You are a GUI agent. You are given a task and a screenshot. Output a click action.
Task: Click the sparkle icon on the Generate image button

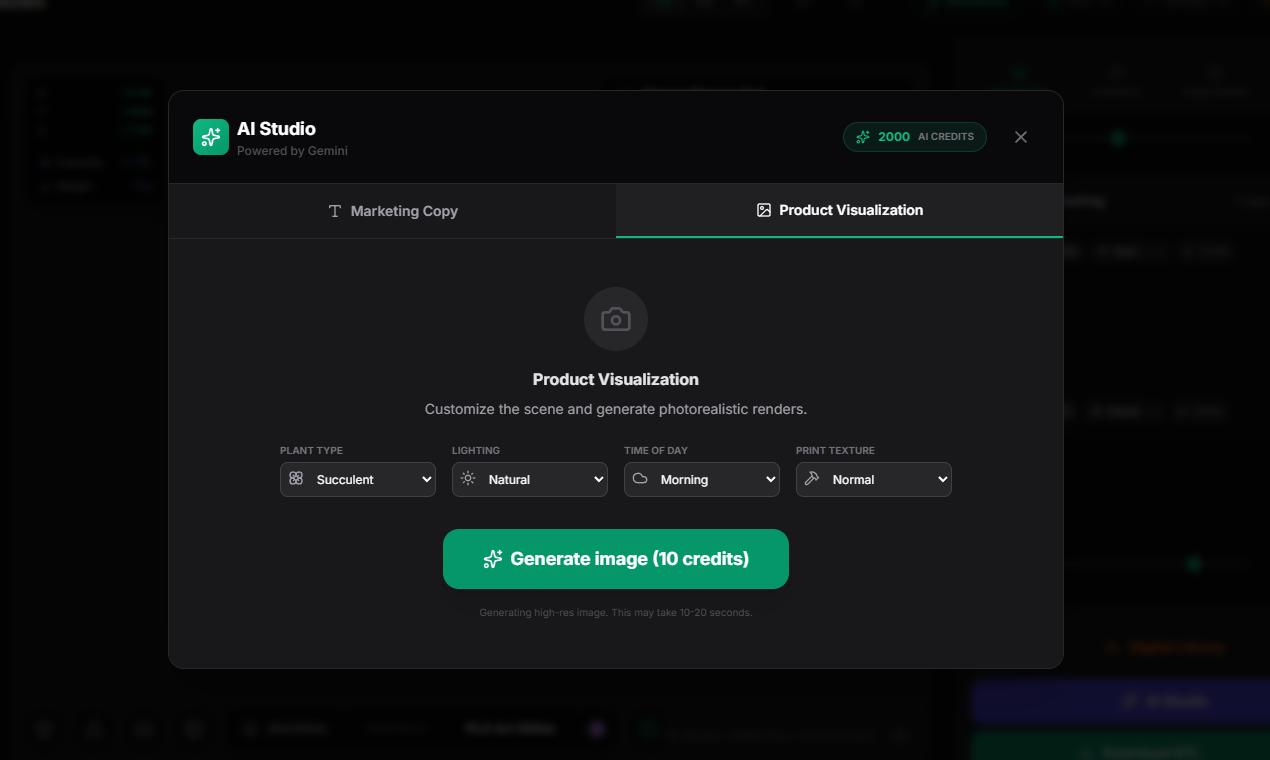(x=492, y=559)
